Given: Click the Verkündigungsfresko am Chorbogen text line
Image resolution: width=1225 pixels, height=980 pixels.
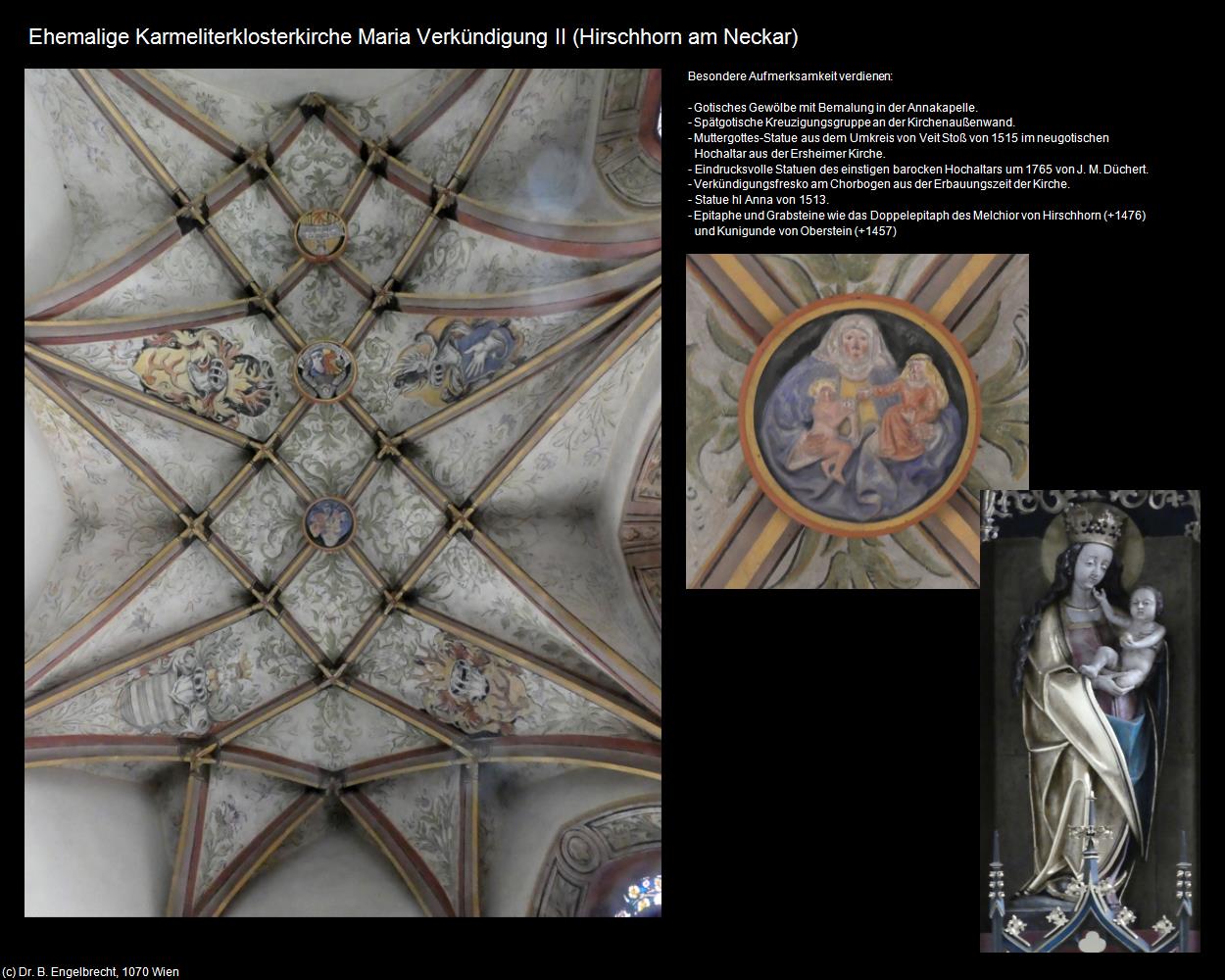Looking at the screenshot, I should (x=879, y=184).
